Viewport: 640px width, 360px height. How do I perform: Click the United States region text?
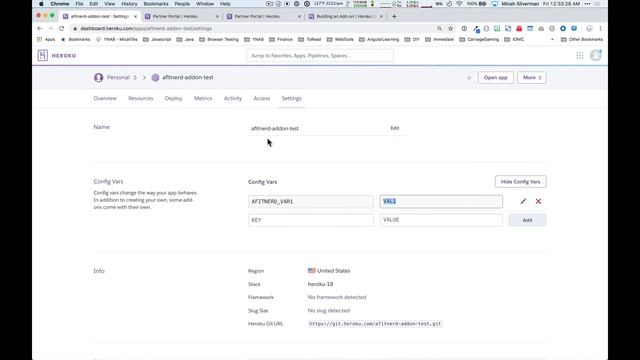point(333,271)
